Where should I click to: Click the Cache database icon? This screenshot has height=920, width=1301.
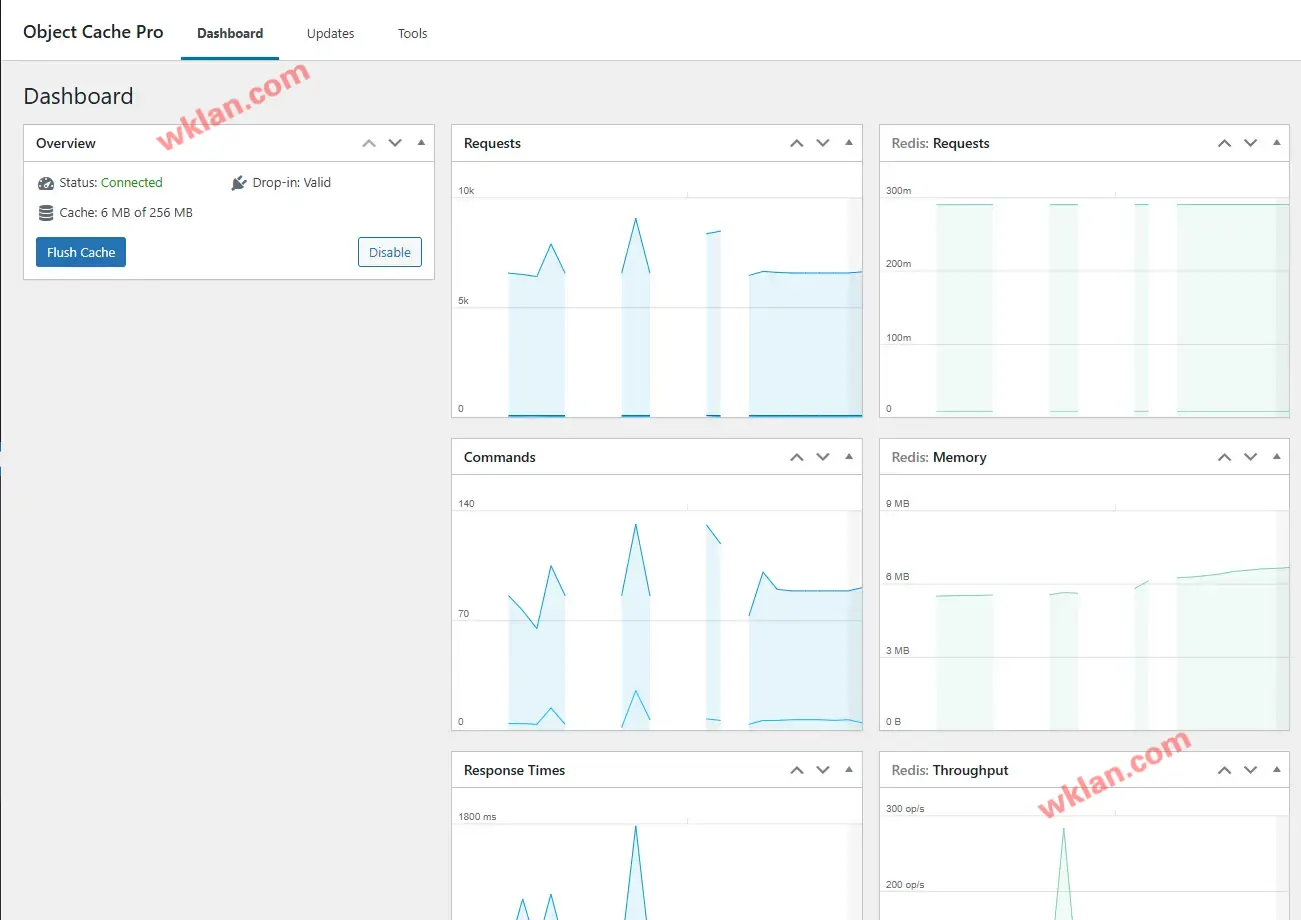point(46,213)
